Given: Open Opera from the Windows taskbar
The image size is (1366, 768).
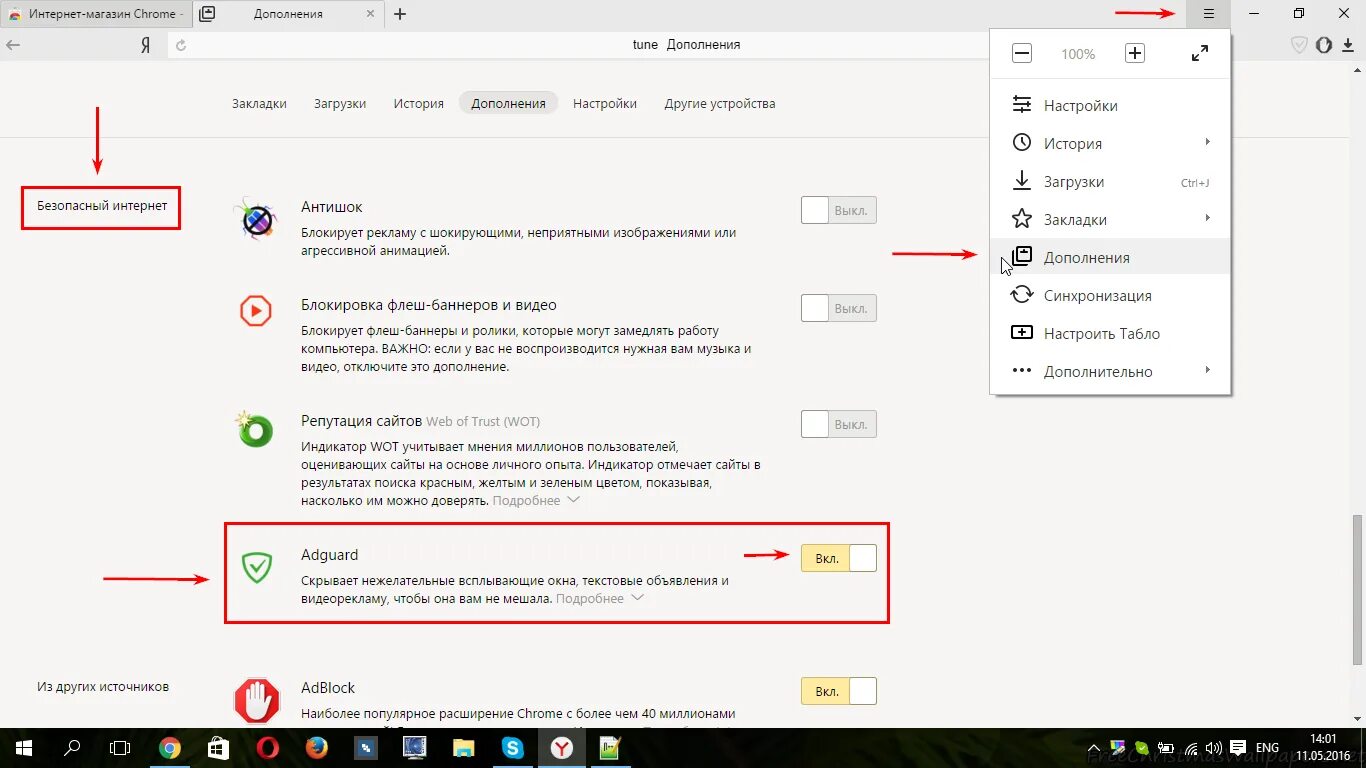Looking at the screenshot, I should coord(267,747).
